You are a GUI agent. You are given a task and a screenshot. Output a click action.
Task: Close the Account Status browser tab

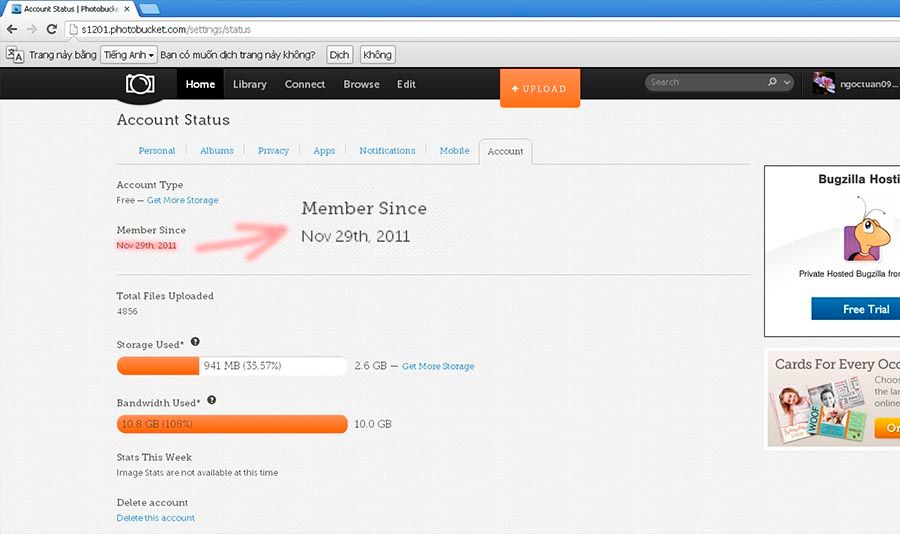(127, 9)
